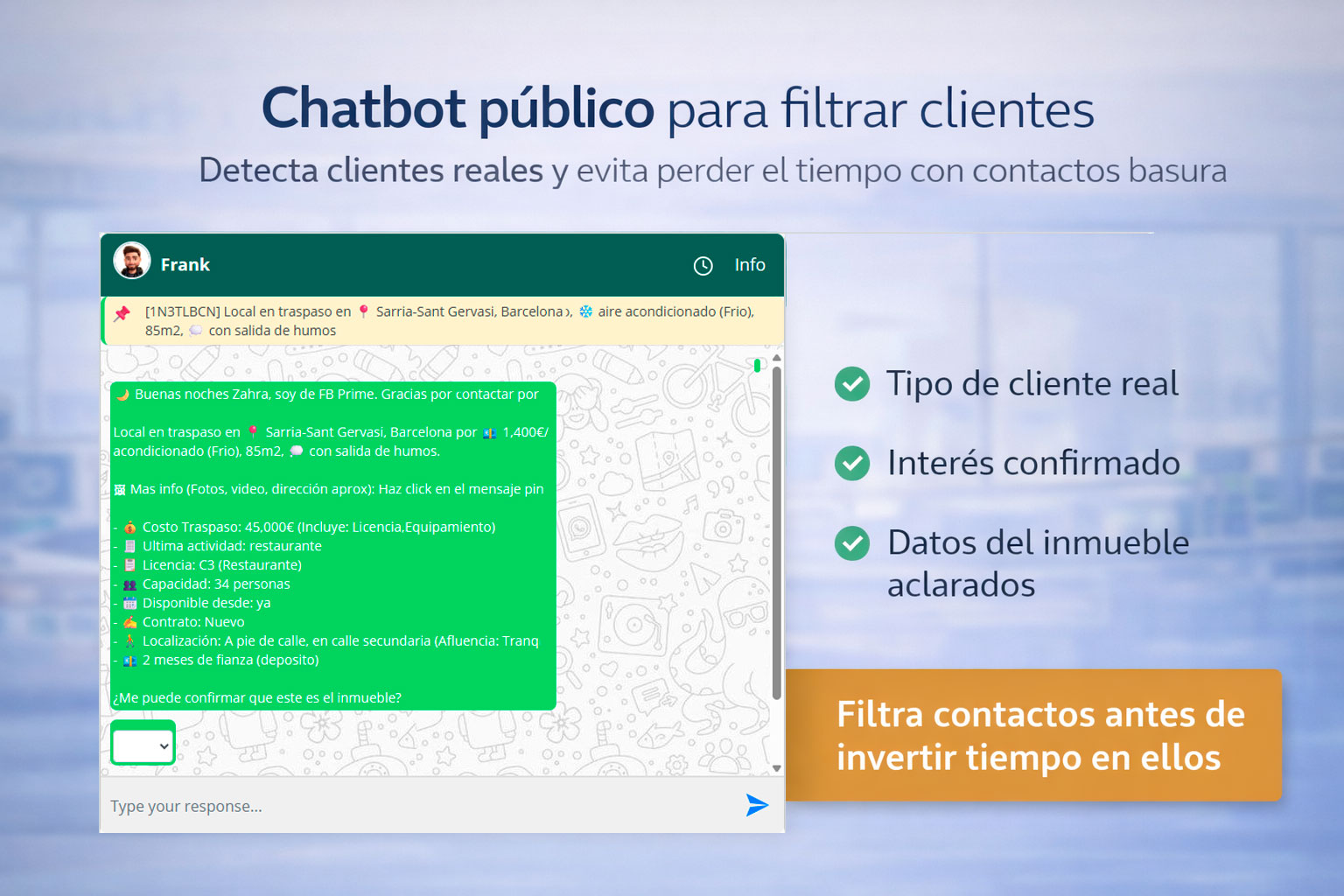Screen dimensions: 1344x896
Task: Click the people icon beside Capacidad
Action: pos(129,584)
